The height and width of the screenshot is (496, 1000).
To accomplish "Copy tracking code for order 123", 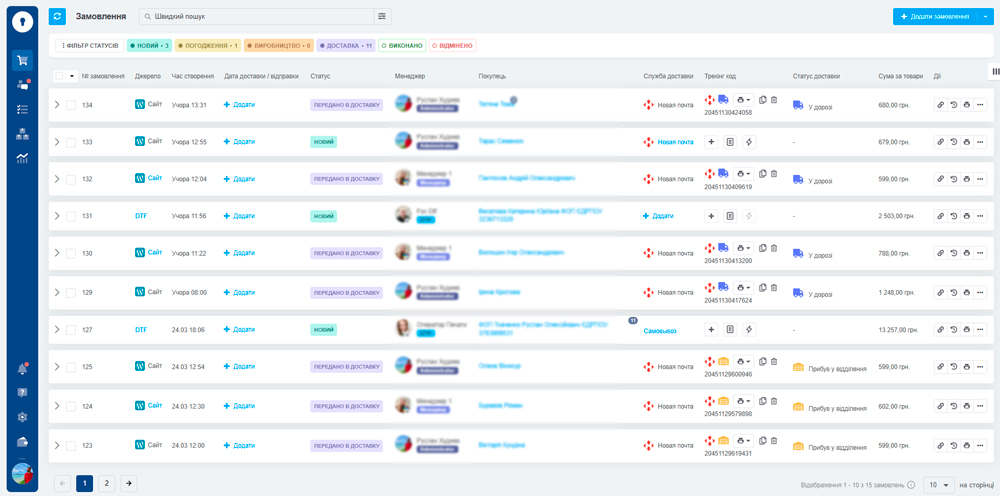I will (763, 441).
